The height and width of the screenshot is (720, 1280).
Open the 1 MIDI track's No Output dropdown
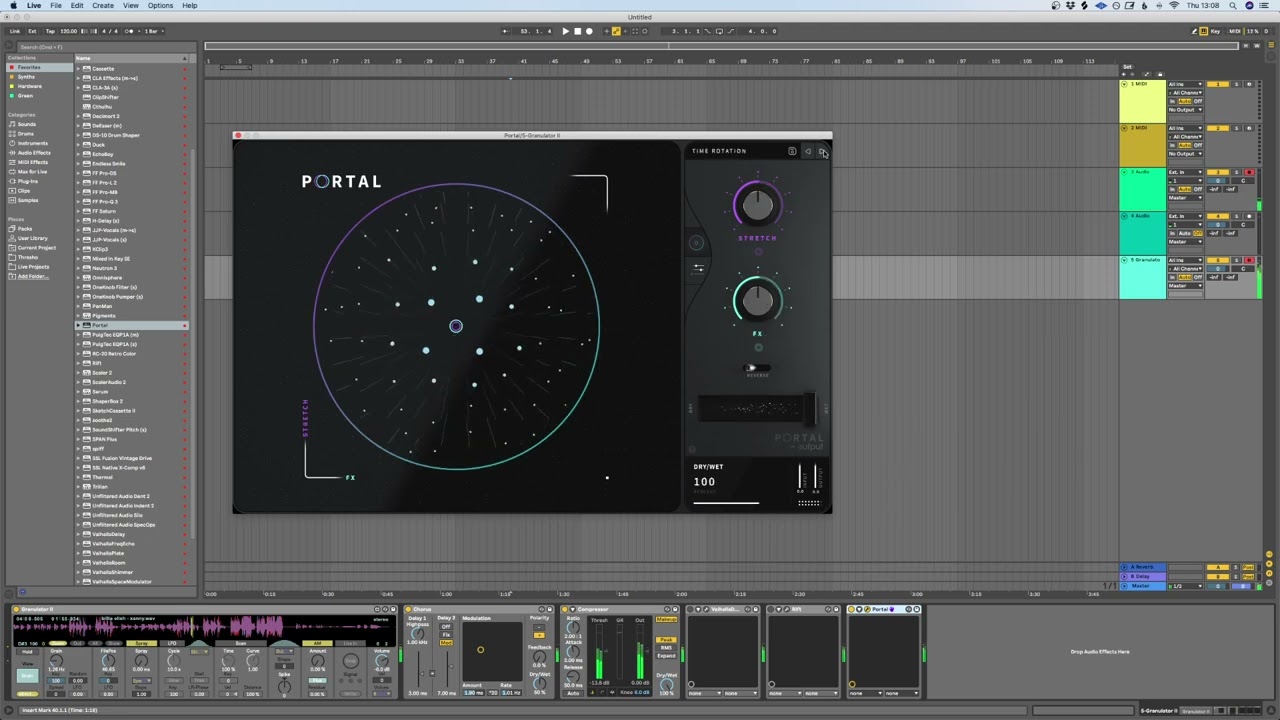(x=1185, y=109)
